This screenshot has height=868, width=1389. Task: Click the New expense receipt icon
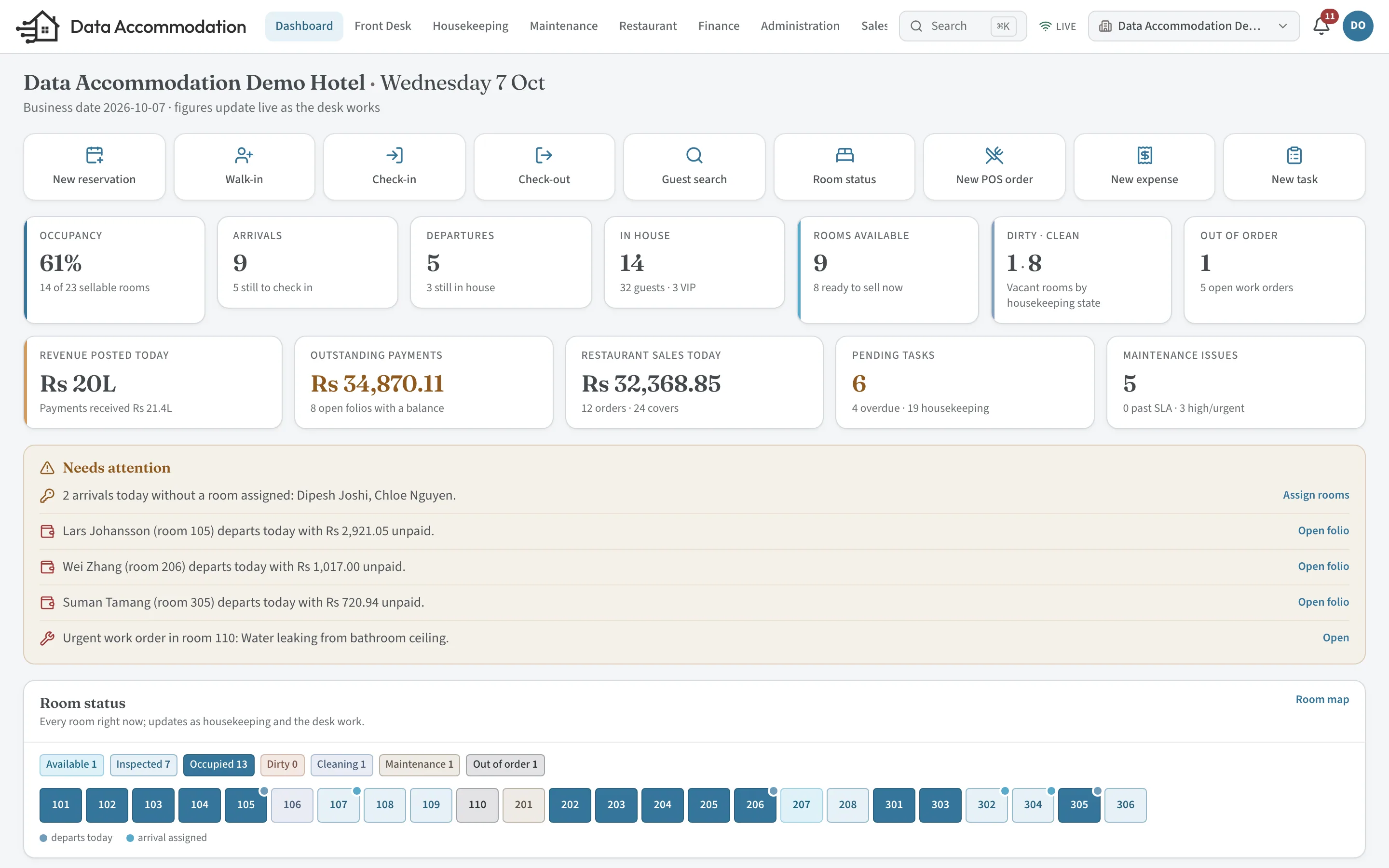click(x=1144, y=155)
